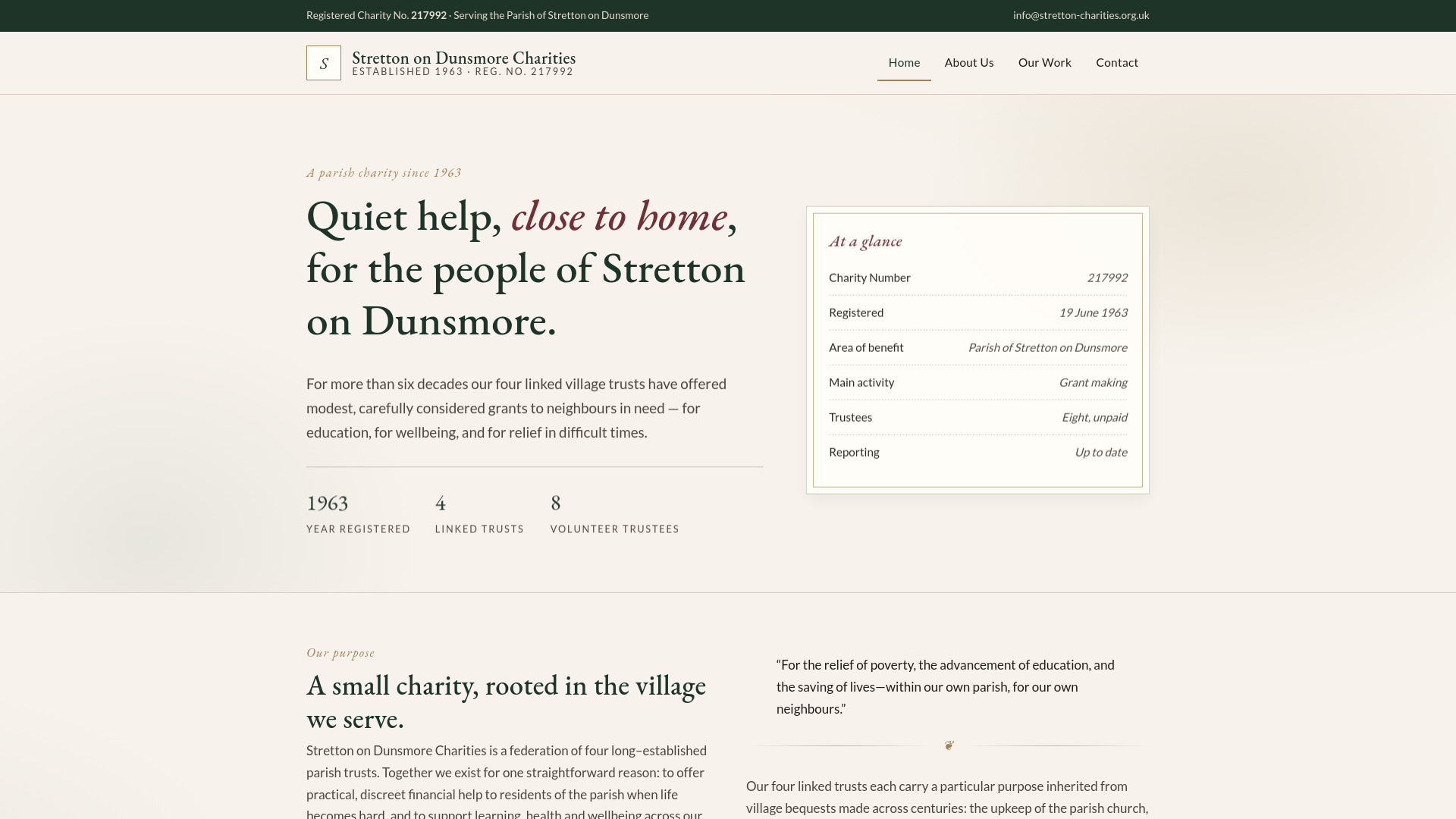Click the '1963' year registered statistic
The width and height of the screenshot is (1456, 819).
(327, 504)
